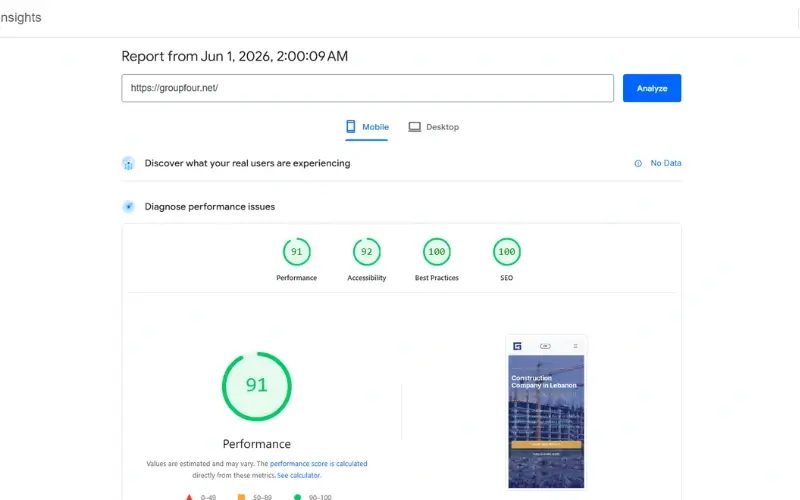Click the Performance label under small 91
Screen dimensions: 800x500
296,278
